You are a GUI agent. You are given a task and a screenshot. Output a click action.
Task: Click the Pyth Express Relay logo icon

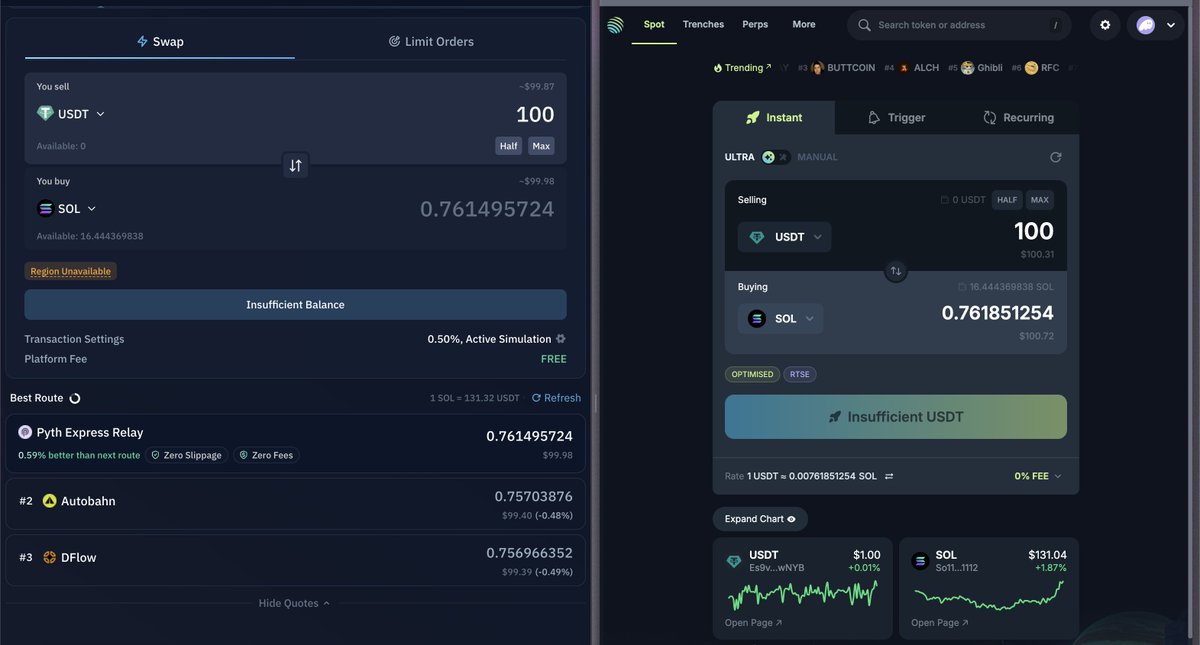coord(25,432)
